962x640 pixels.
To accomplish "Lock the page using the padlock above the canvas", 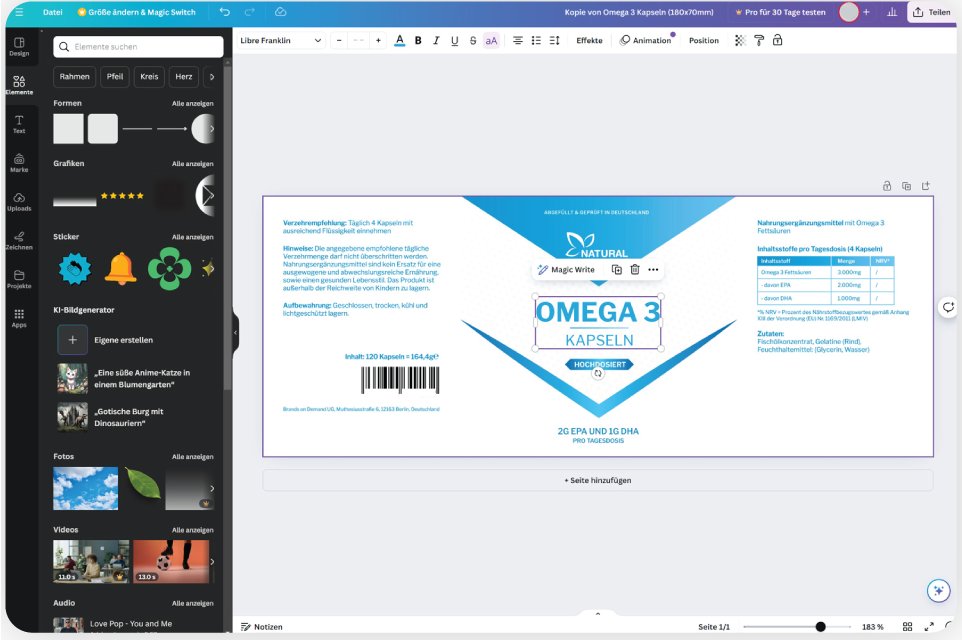I will click(x=886, y=186).
